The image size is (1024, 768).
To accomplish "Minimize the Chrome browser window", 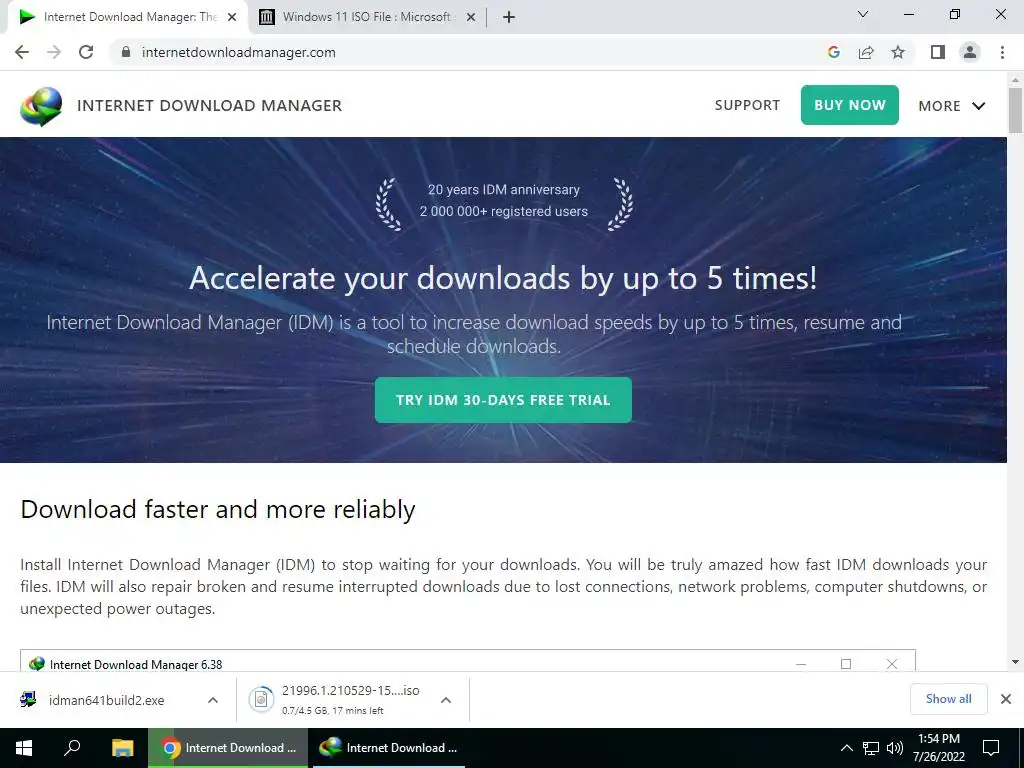I will [908, 14].
